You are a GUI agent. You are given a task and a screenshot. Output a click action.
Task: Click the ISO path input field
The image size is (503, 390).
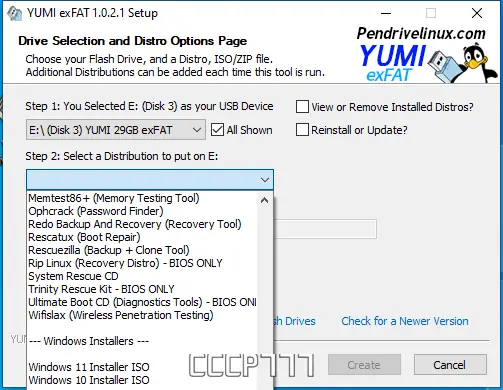pos(325,229)
